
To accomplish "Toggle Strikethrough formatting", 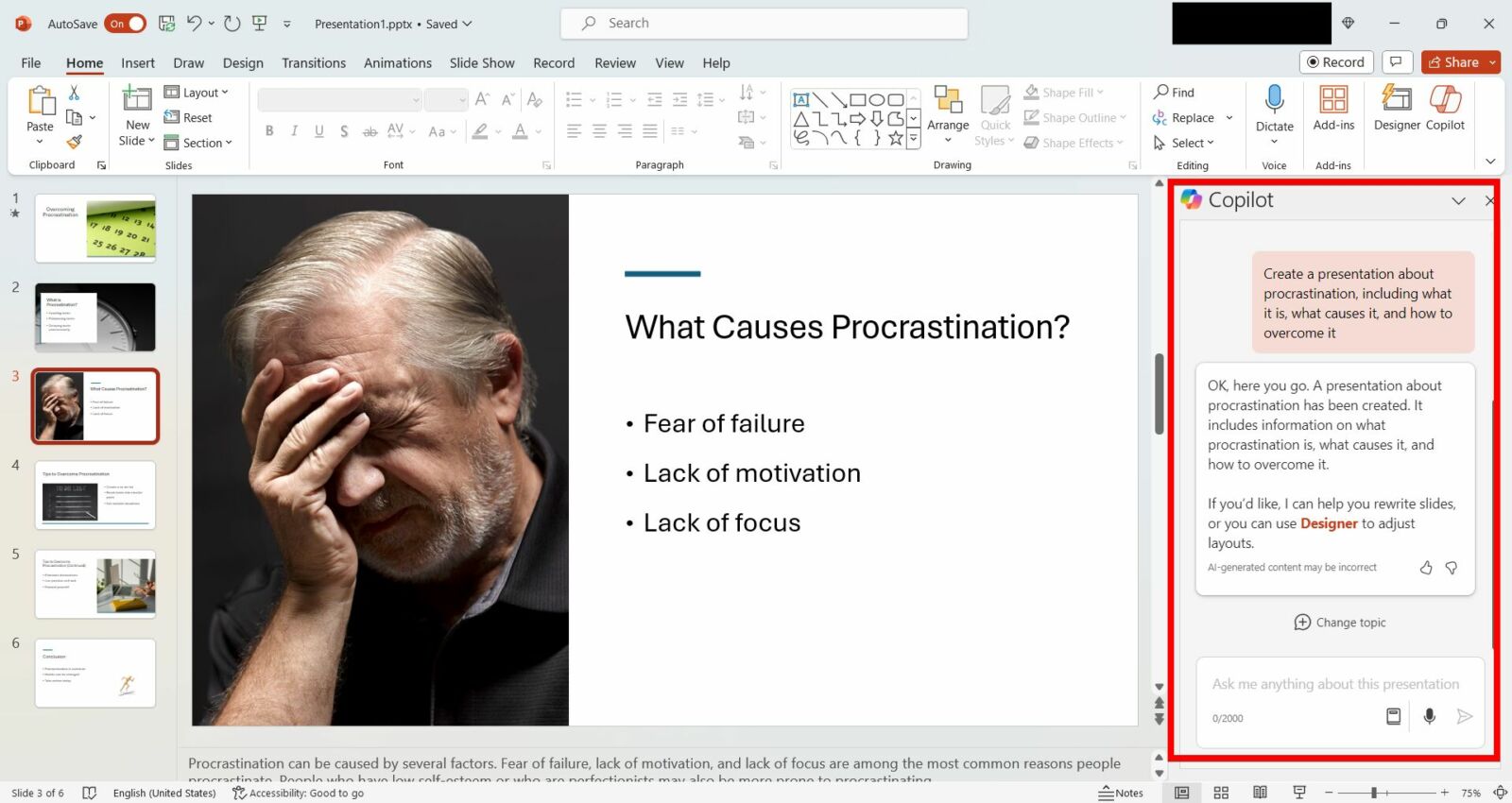I will (x=369, y=131).
